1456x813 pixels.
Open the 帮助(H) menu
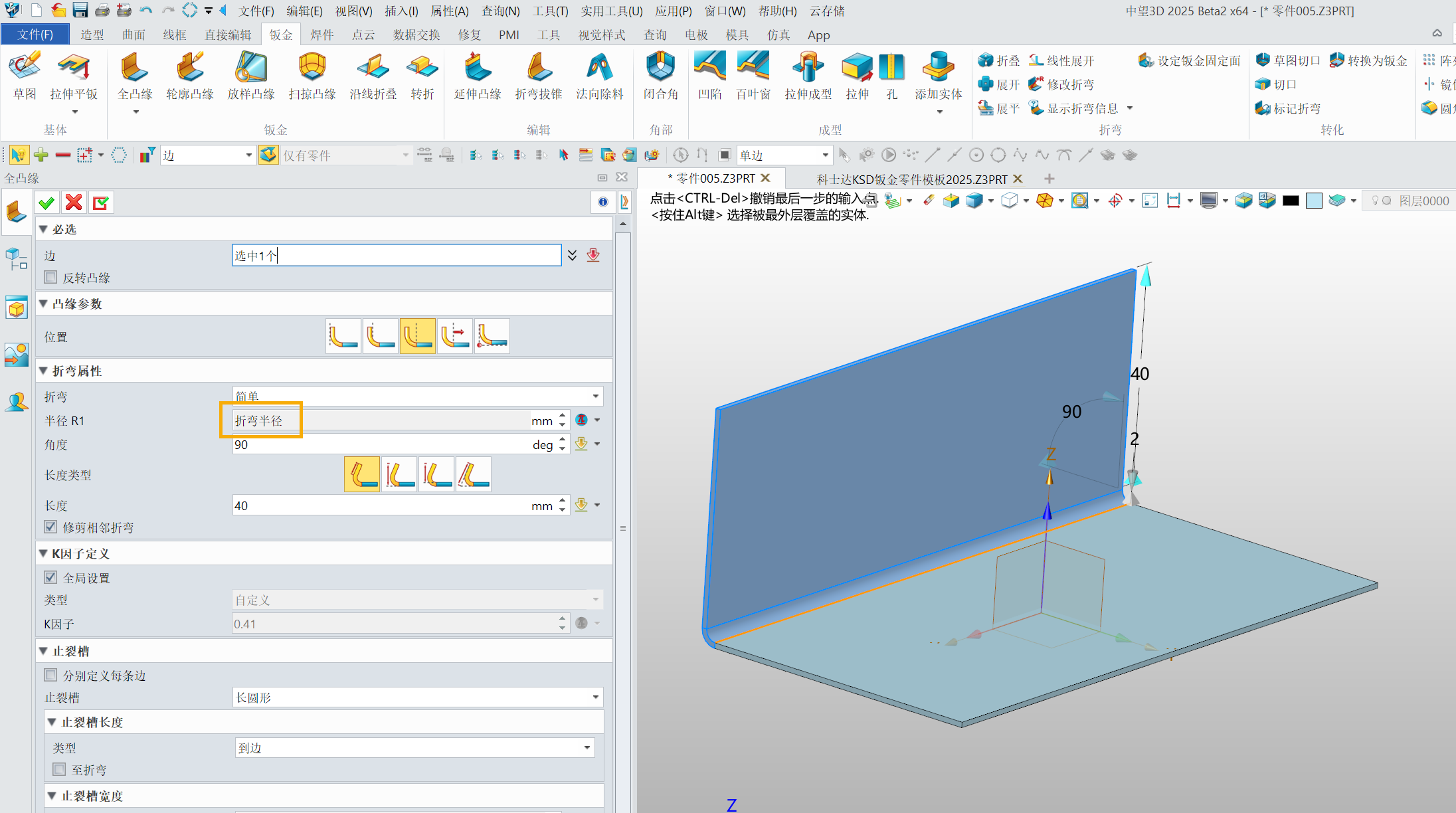[778, 11]
